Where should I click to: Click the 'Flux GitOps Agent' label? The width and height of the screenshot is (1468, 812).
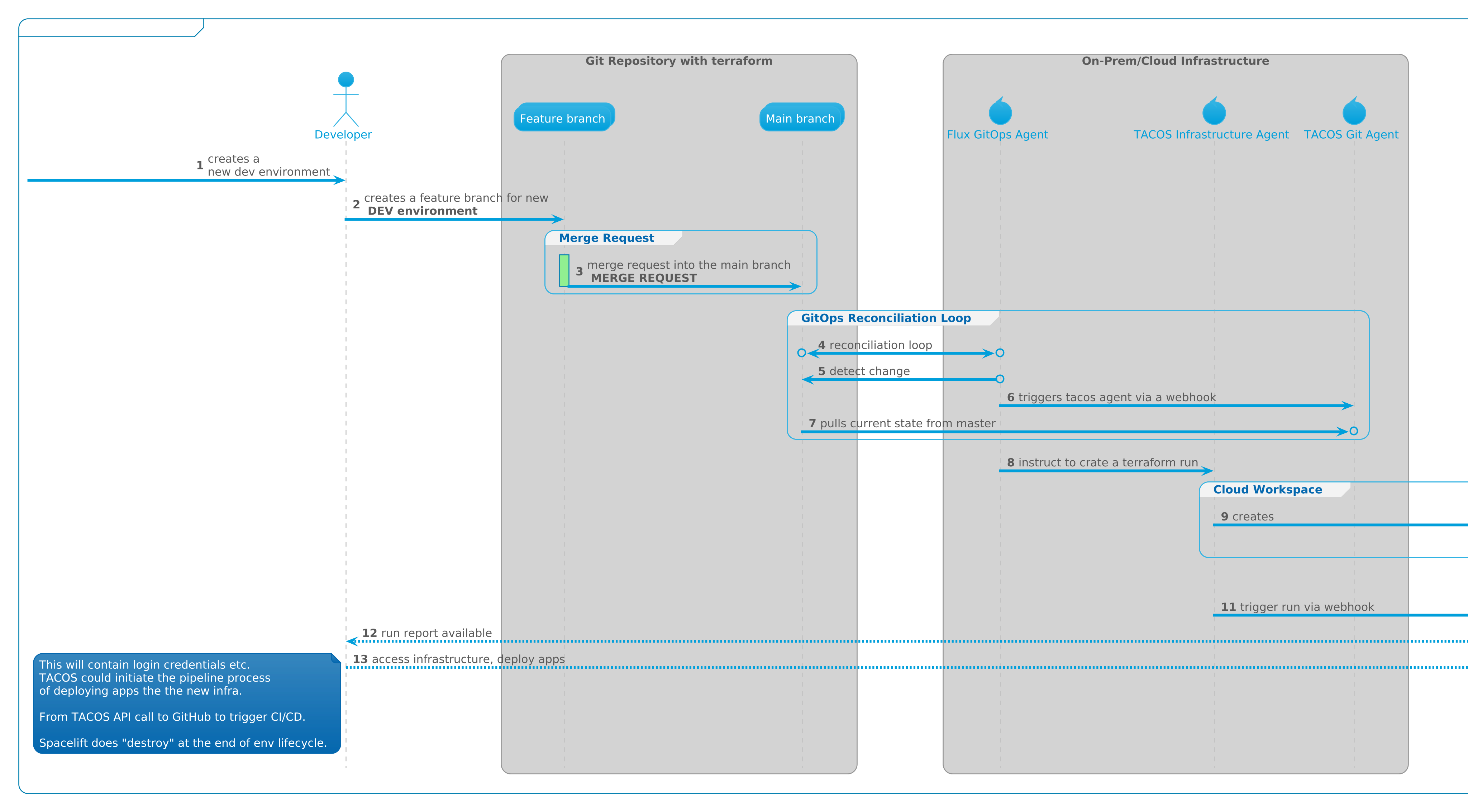(x=997, y=135)
